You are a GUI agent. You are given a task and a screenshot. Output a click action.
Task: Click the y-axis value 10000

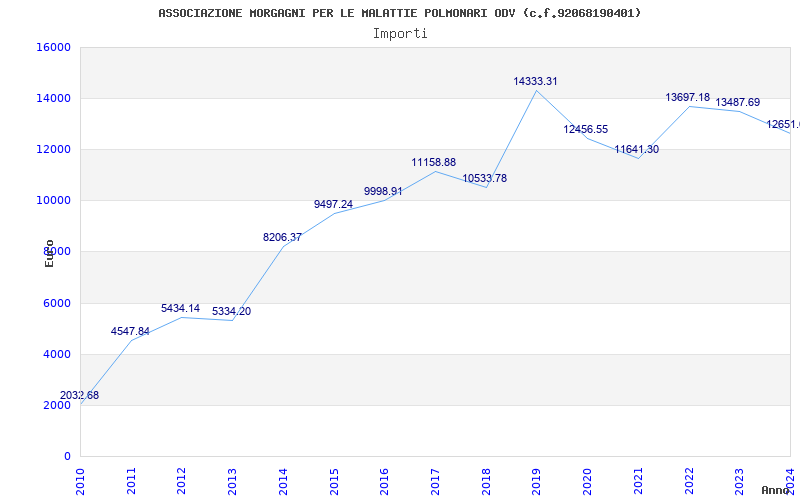(x=53, y=201)
